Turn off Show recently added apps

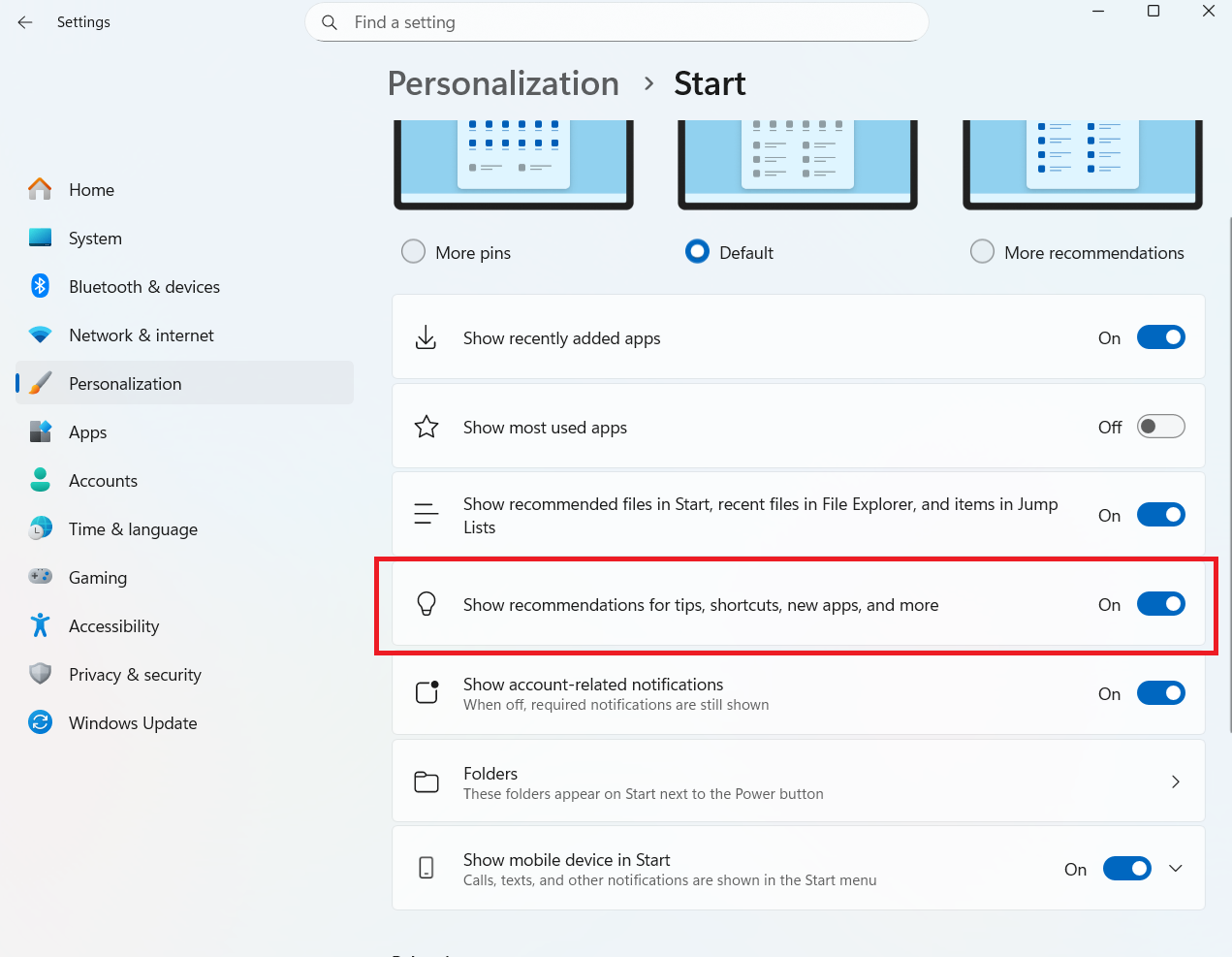tap(1160, 337)
